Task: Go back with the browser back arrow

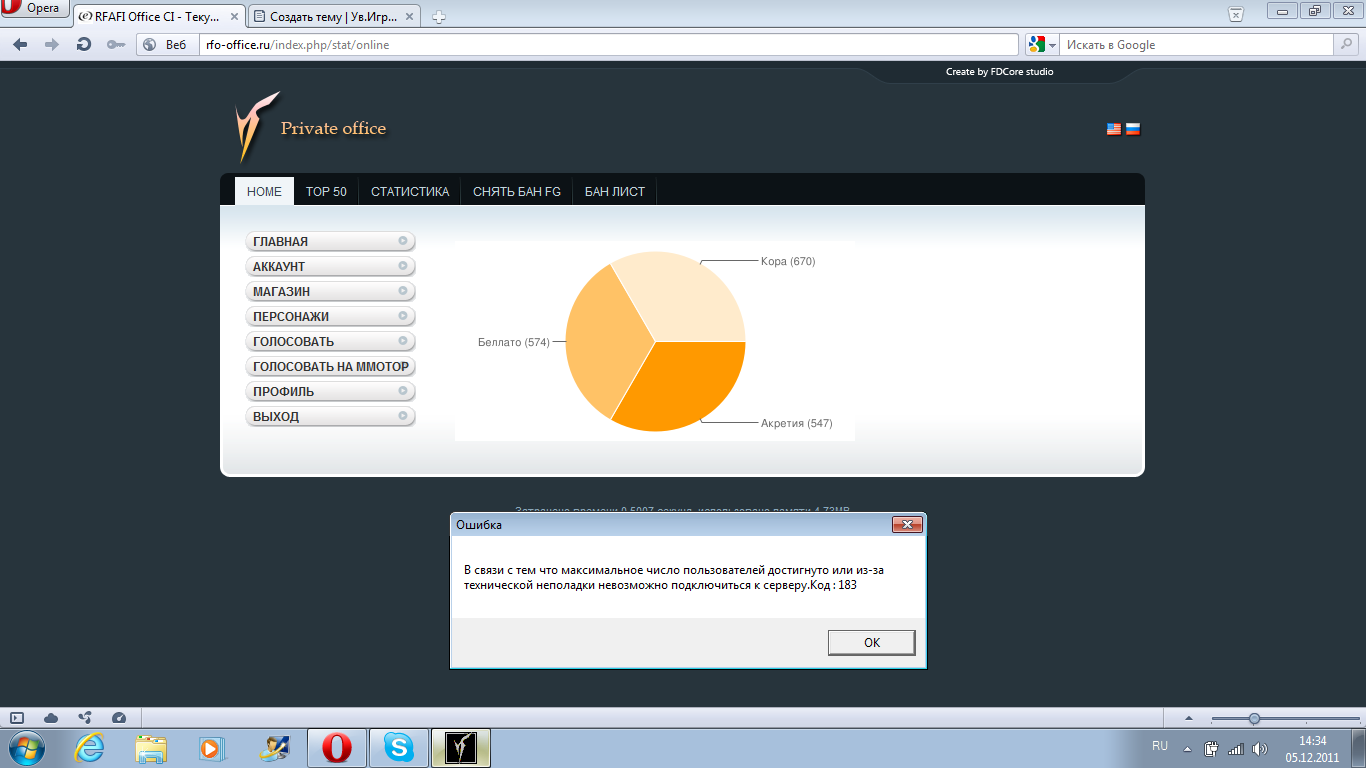Action: pyautogui.click(x=20, y=45)
